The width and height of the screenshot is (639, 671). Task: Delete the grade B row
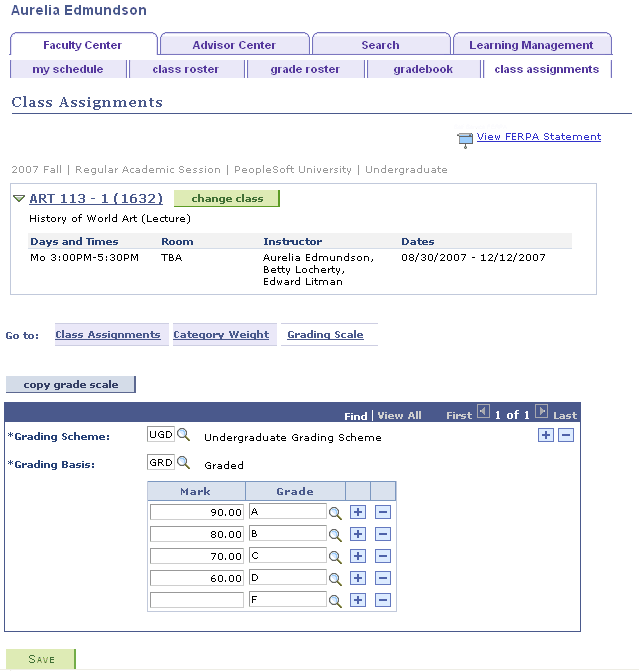(x=383, y=534)
